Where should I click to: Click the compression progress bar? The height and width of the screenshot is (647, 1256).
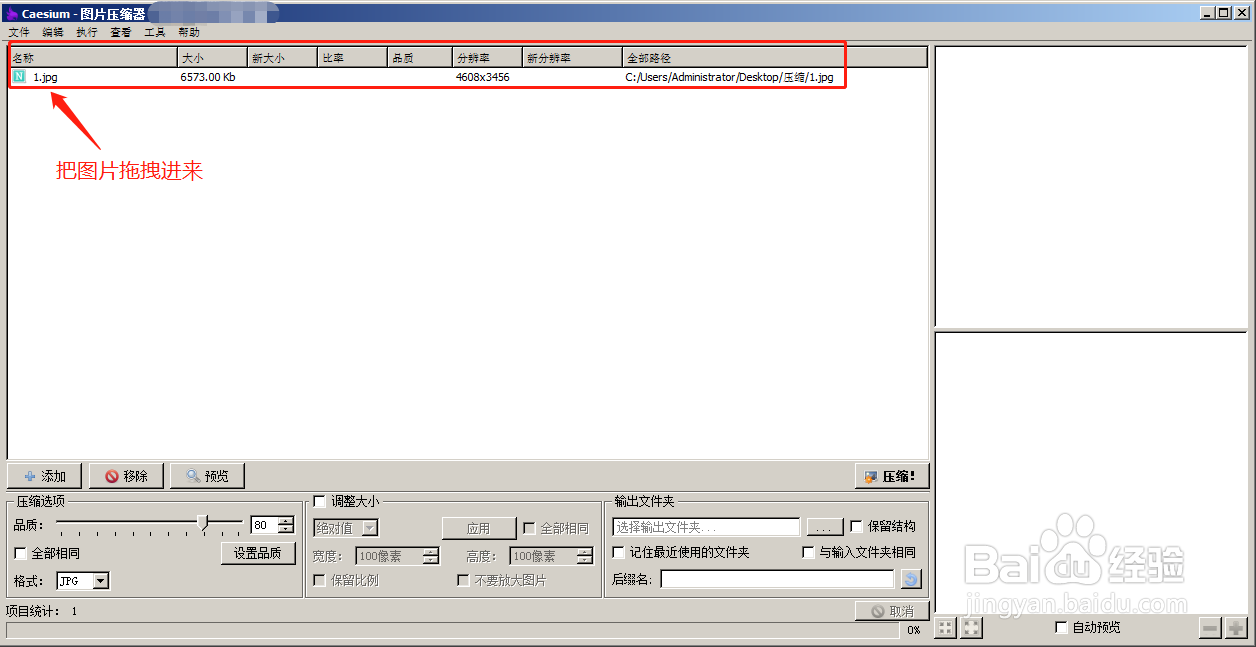pyautogui.click(x=452, y=631)
